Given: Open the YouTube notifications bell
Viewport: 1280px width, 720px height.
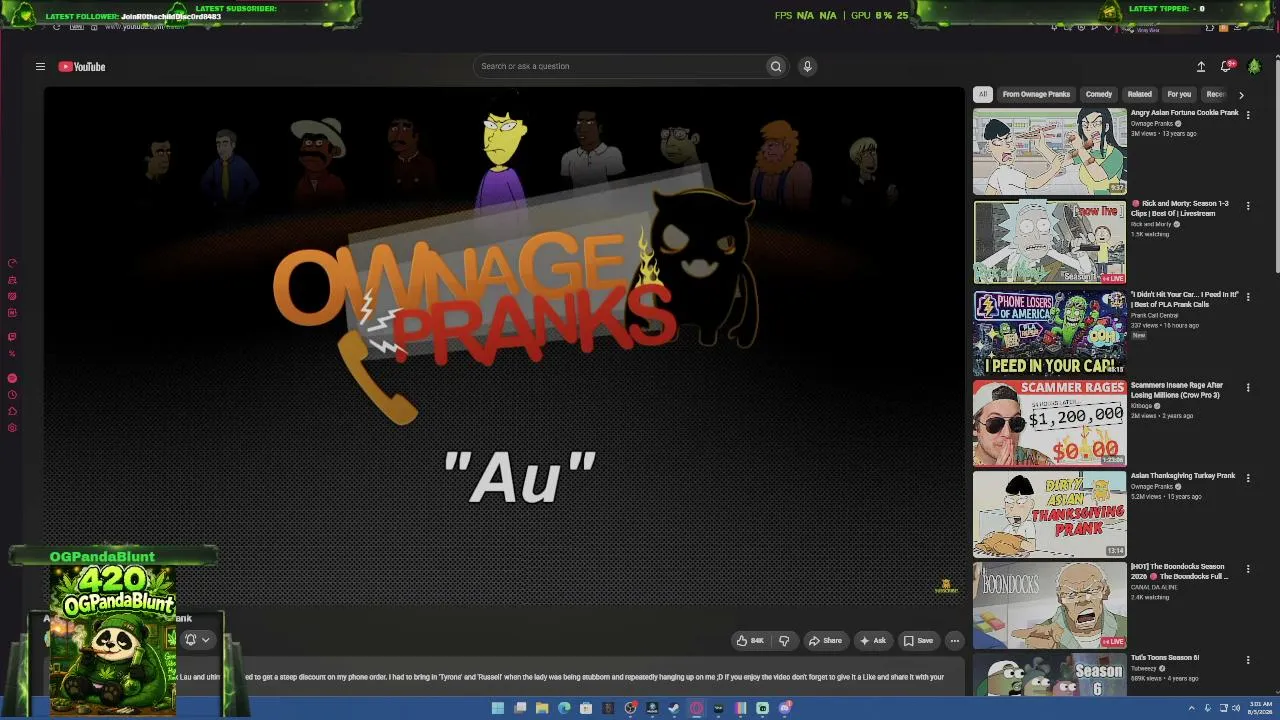Looking at the screenshot, I should [1226, 67].
